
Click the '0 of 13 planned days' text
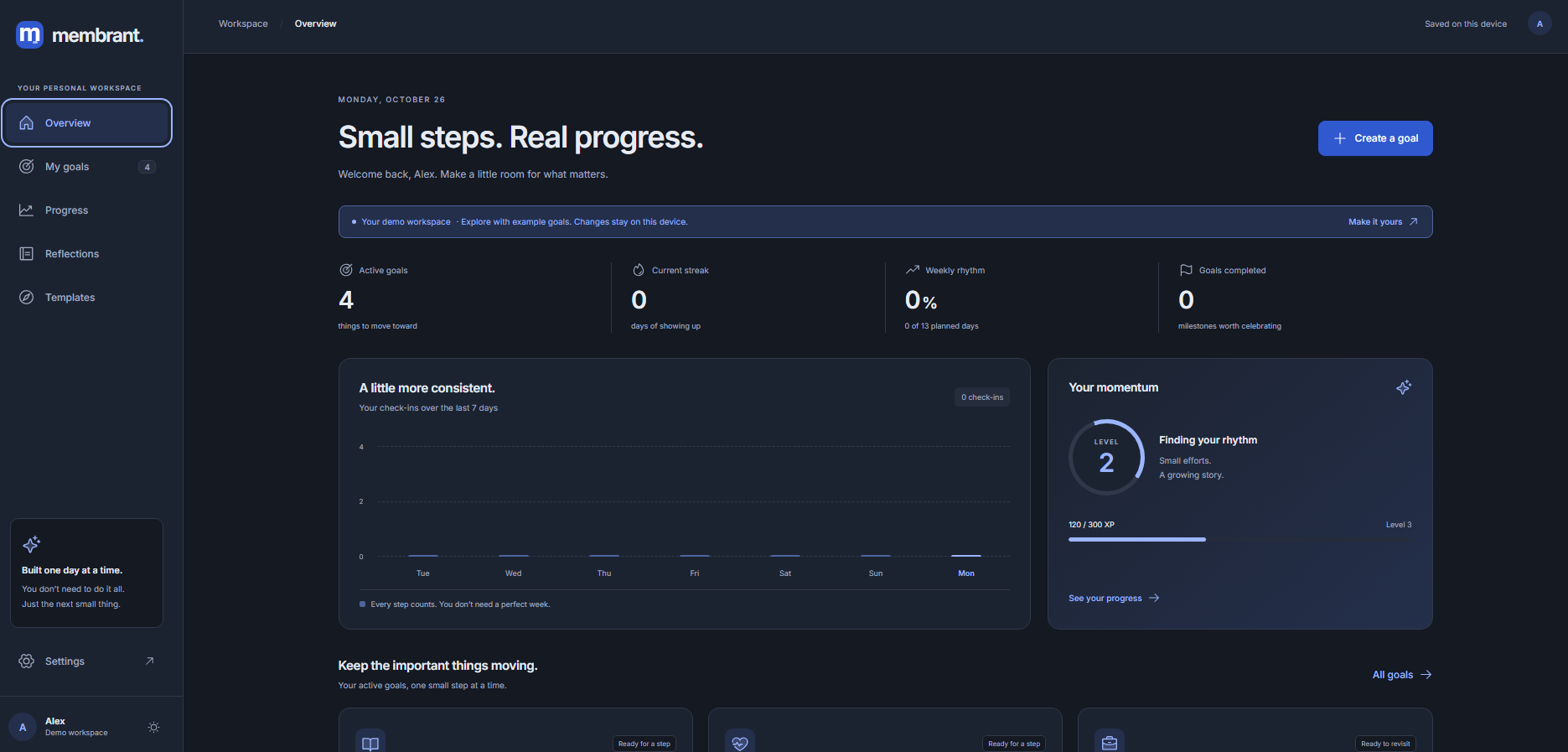tap(941, 326)
